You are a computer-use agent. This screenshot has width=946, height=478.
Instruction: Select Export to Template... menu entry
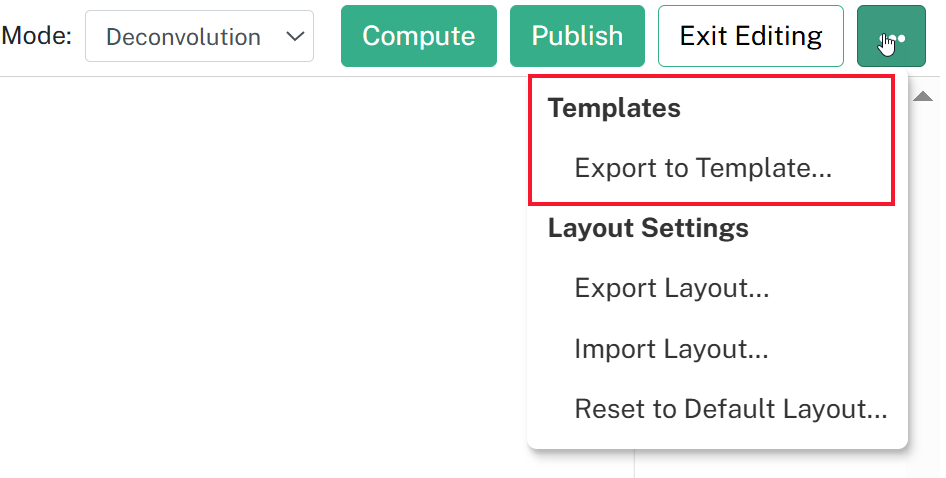click(703, 168)
